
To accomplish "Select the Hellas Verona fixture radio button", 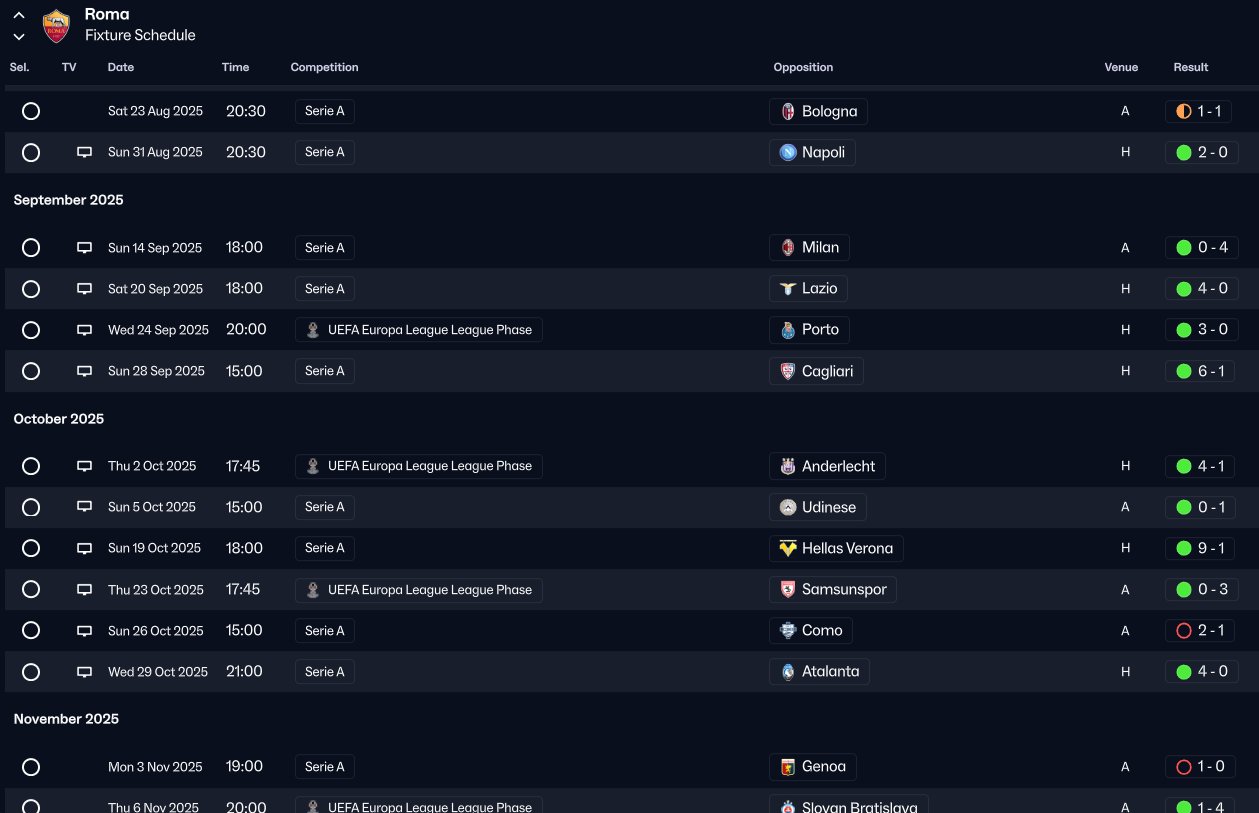I will pyautogui.click(x=31, y=548).
